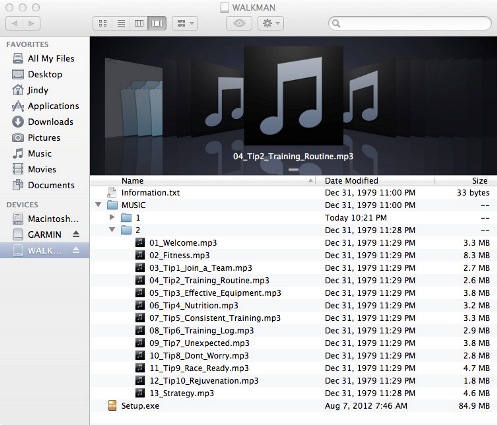This screenshot has height=425, width=497.
Task: Click the 13_Strategy.mp3 file icon
Action: (x=140, y=393)
